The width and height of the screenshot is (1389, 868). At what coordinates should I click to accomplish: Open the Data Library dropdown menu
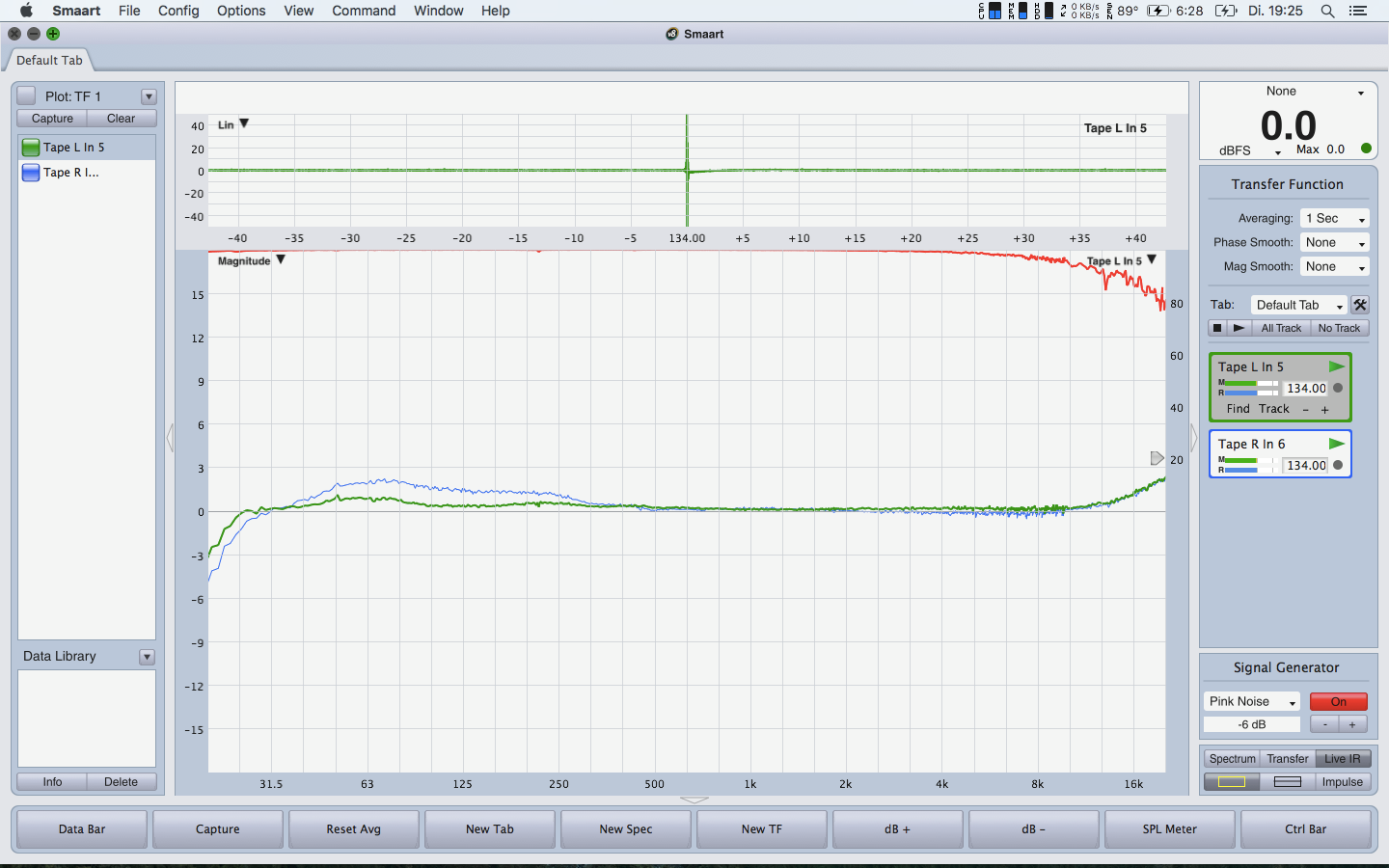[x=147, y=657]
